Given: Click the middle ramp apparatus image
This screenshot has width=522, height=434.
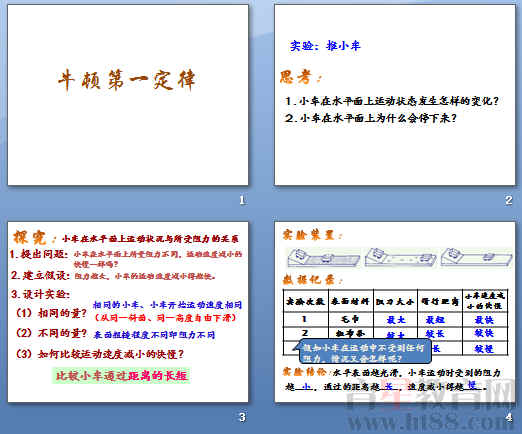Looking at the screenshot, I should (400, 257).
